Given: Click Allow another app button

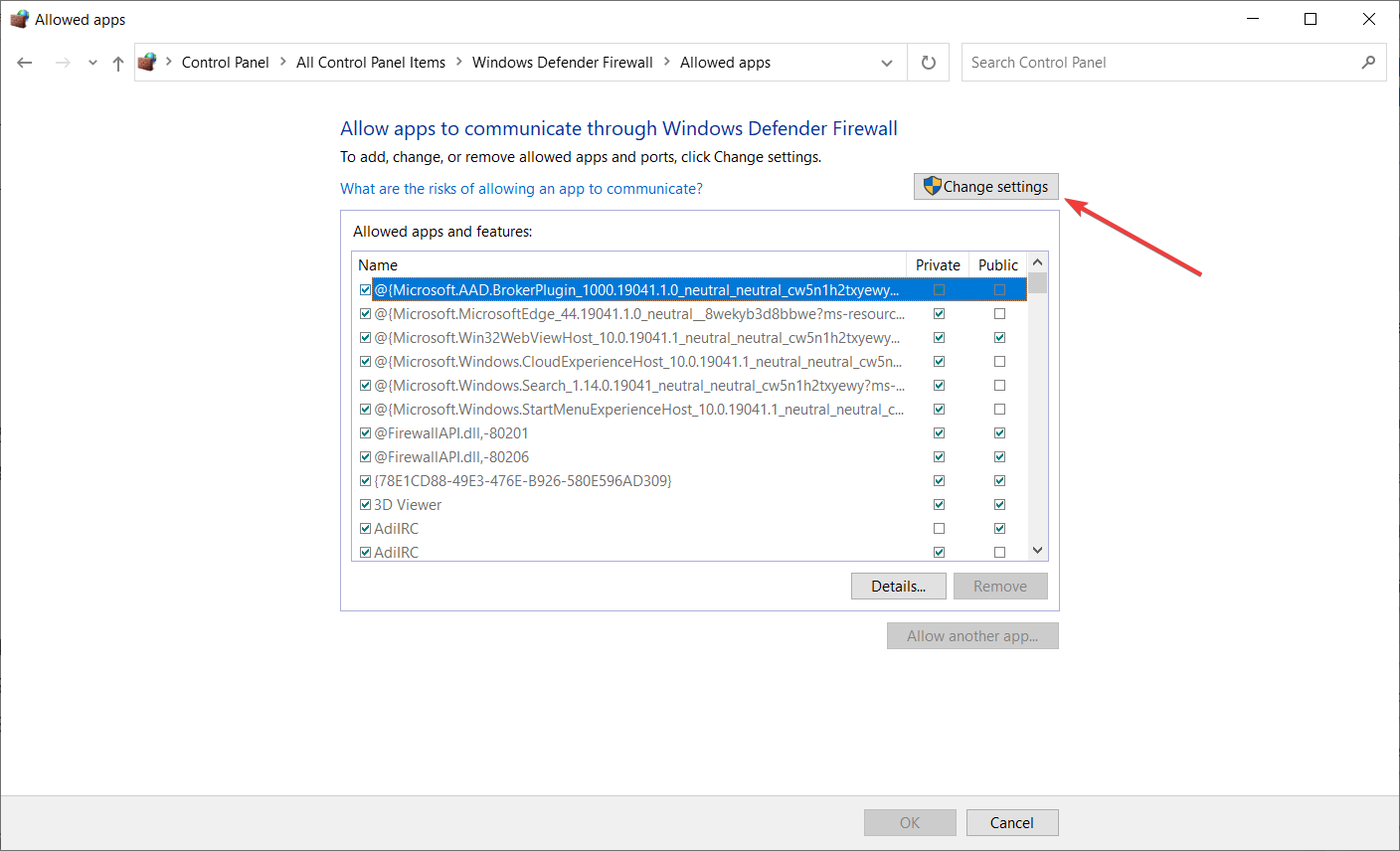Looking at the screenshot, I should pyautogui.click(x=972, y=636).
